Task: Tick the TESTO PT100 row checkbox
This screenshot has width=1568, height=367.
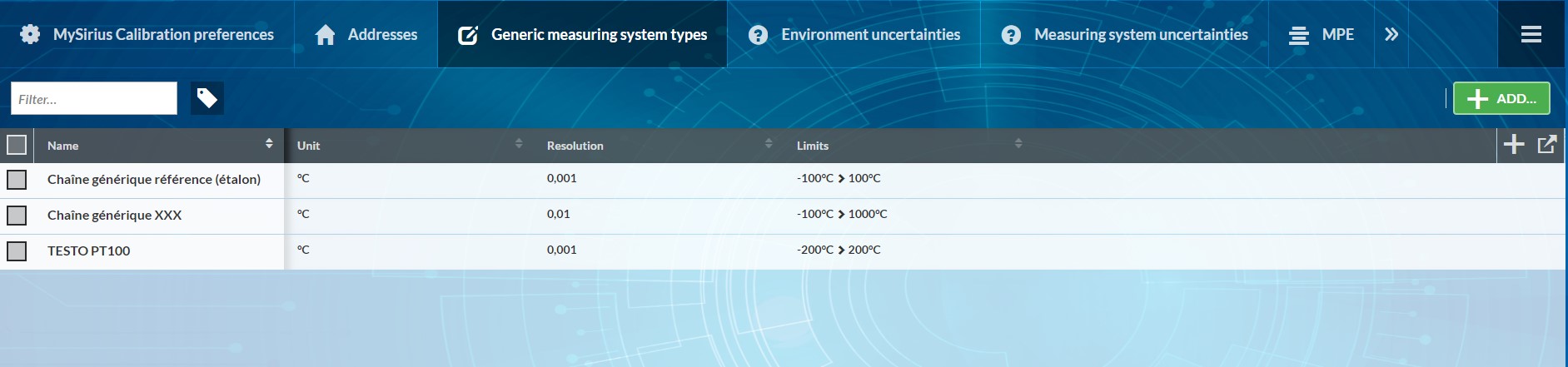Action: (17, 251)
